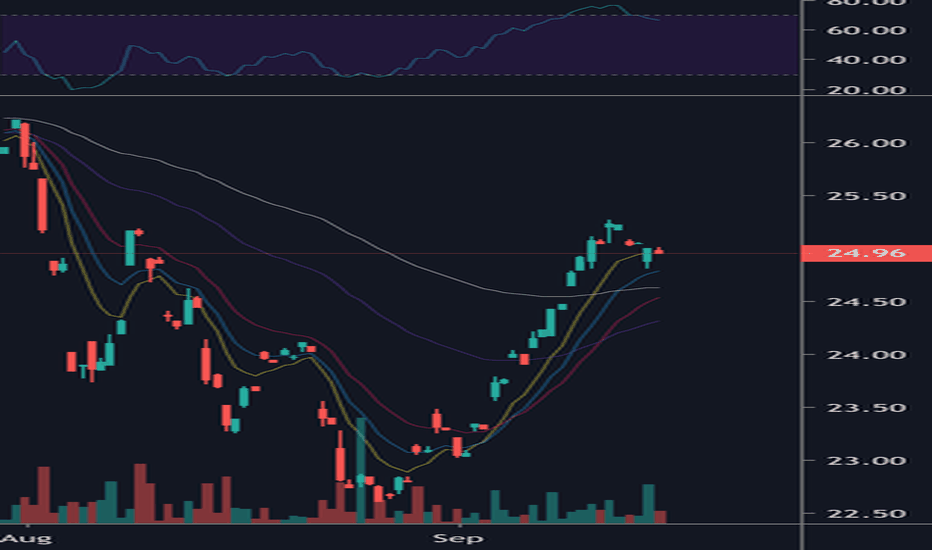Image resolution: width=932 pixels, height=550 pixels.
Task: Click the Aug label on time axis
Action: tap(26, 539)
